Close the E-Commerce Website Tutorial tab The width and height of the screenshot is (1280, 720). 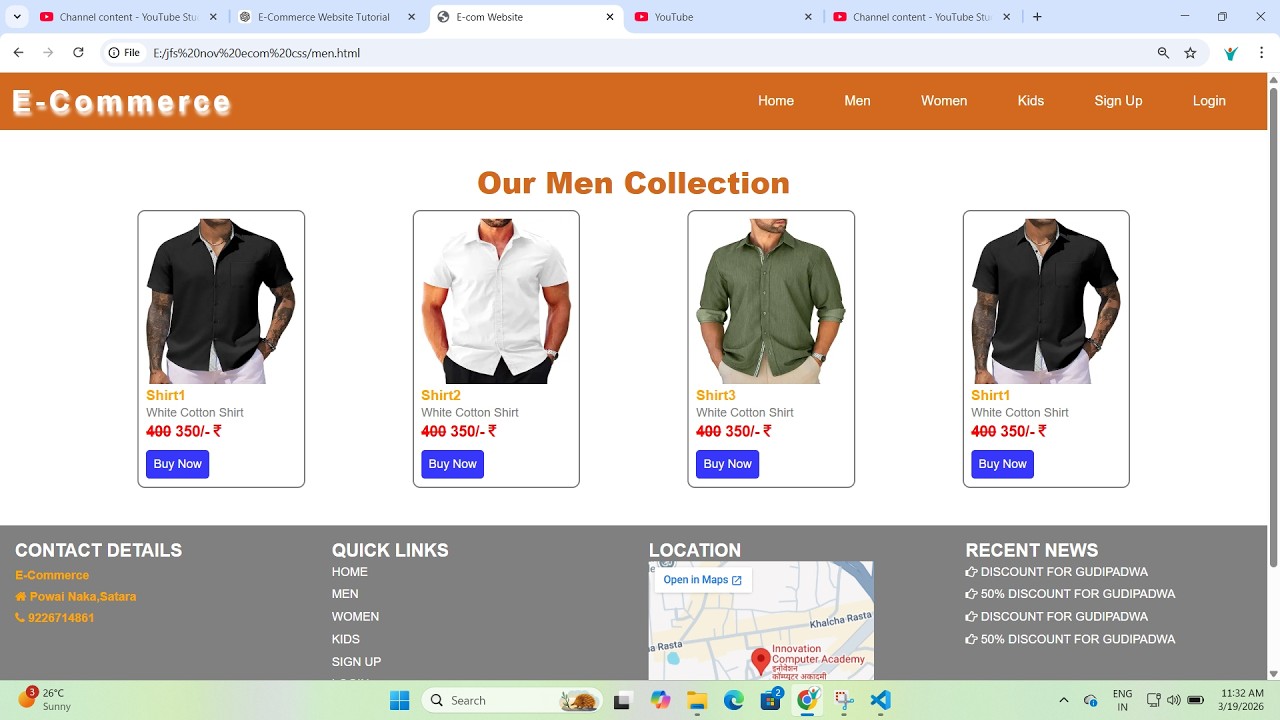[411, 17]
